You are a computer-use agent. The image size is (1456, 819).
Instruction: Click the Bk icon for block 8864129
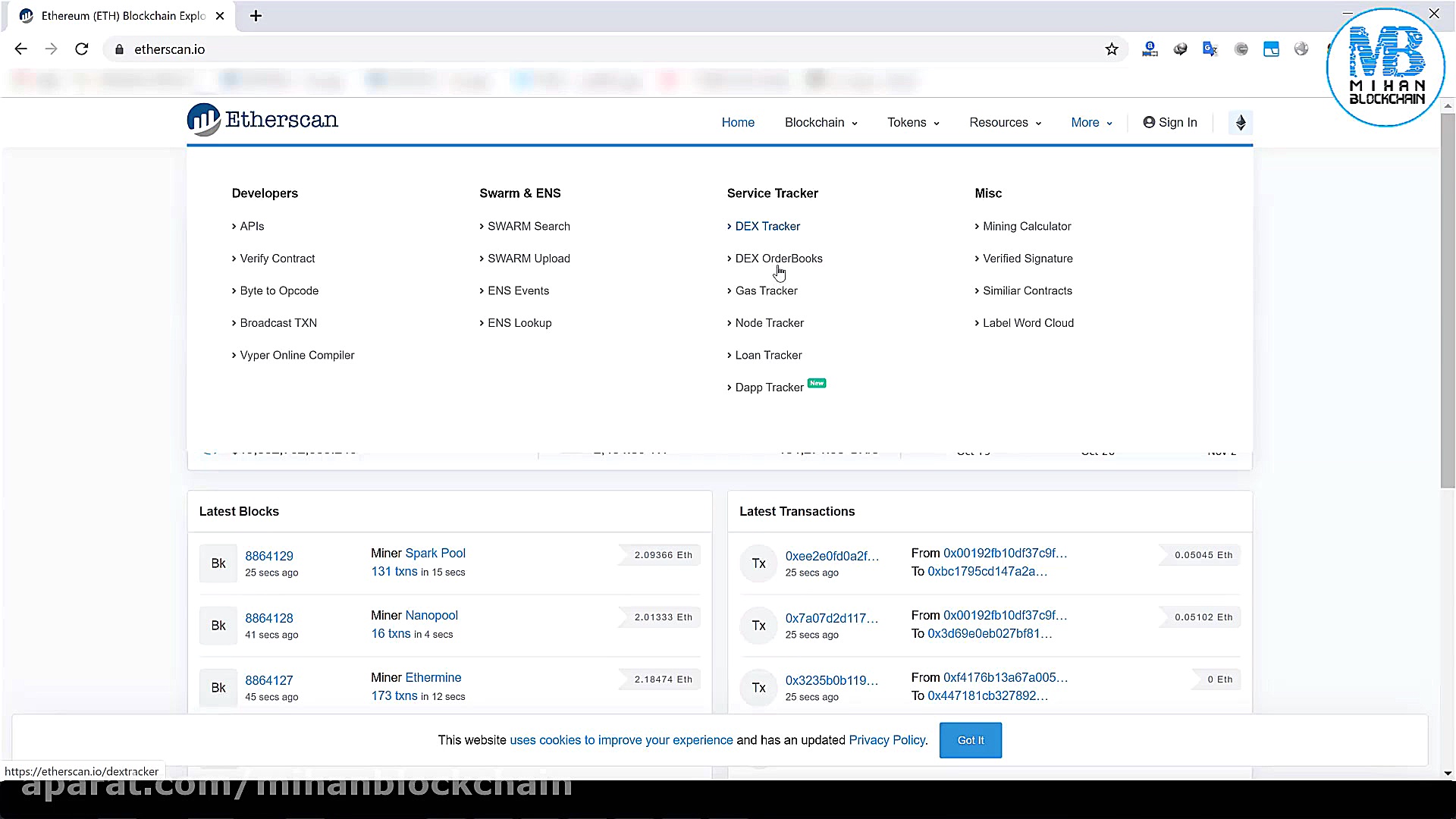pyautogui.click(x=218, y=563)
